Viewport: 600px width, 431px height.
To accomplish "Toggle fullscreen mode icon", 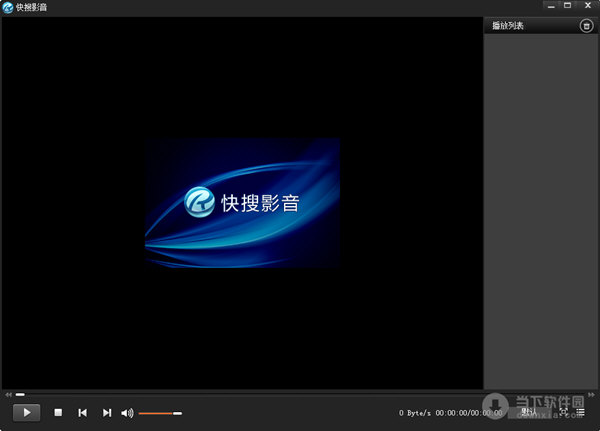I will [564, 411].
